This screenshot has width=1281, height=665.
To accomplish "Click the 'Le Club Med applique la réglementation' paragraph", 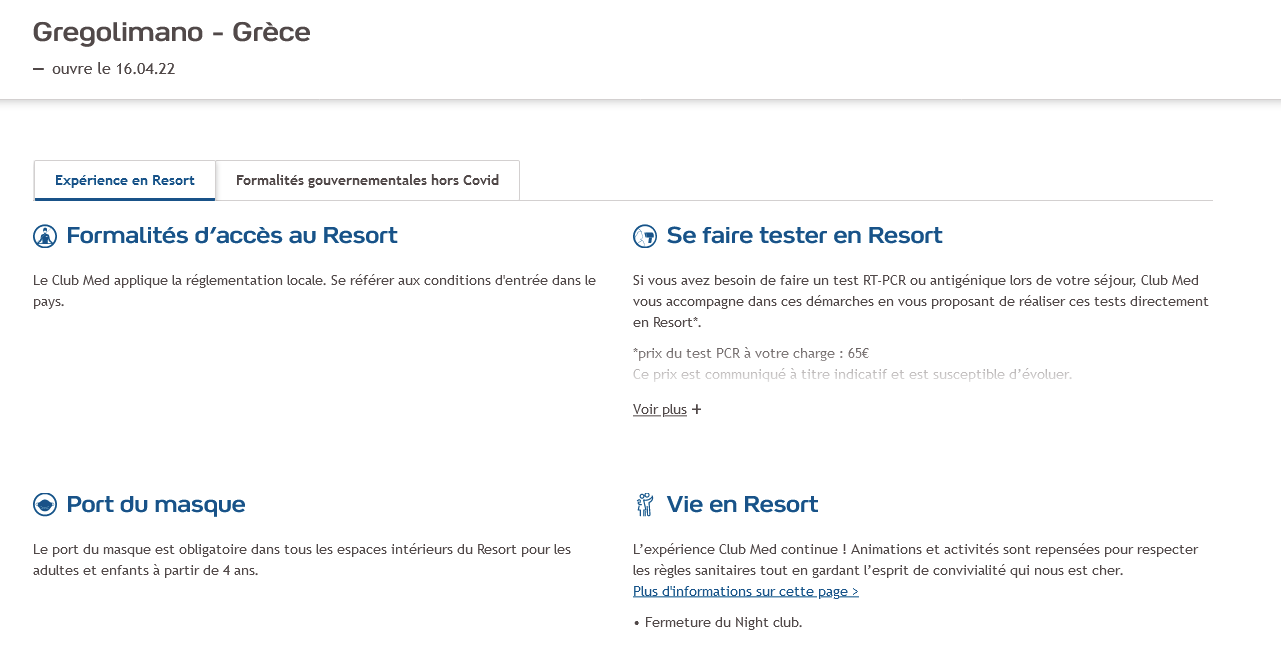I will coord(315,290).
